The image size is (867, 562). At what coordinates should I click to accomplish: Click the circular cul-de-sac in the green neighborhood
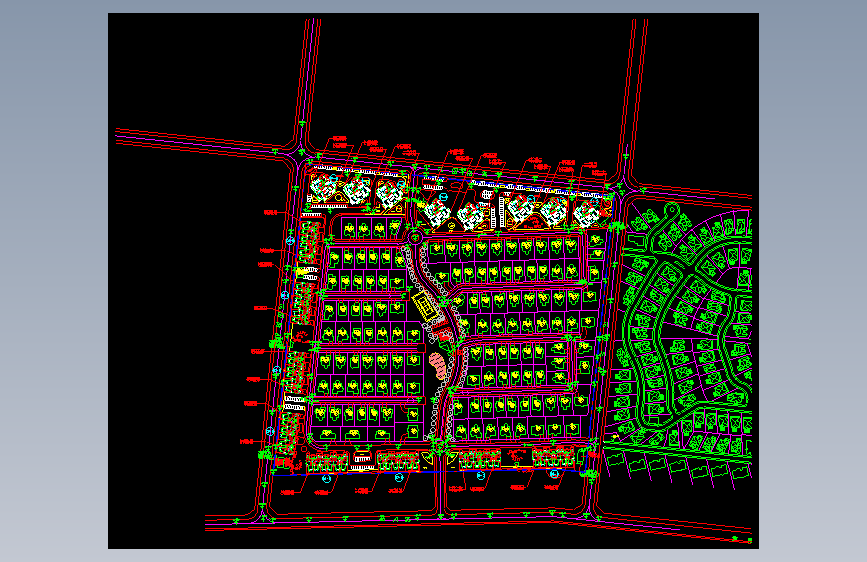[671, 209]
